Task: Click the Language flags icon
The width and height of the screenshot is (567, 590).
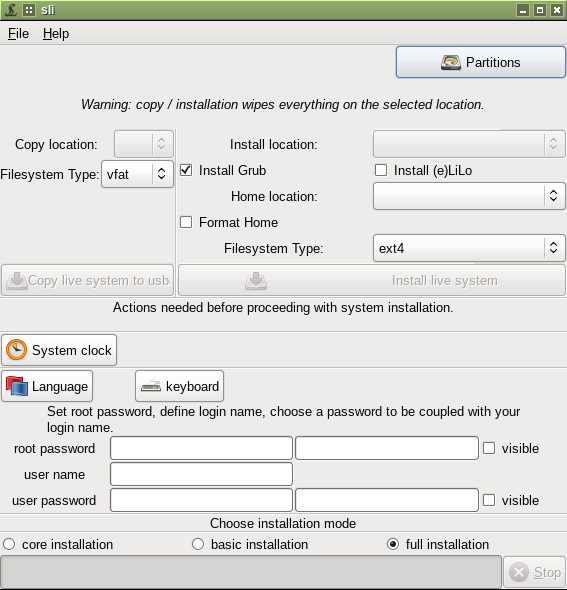Action: [17, 386]
